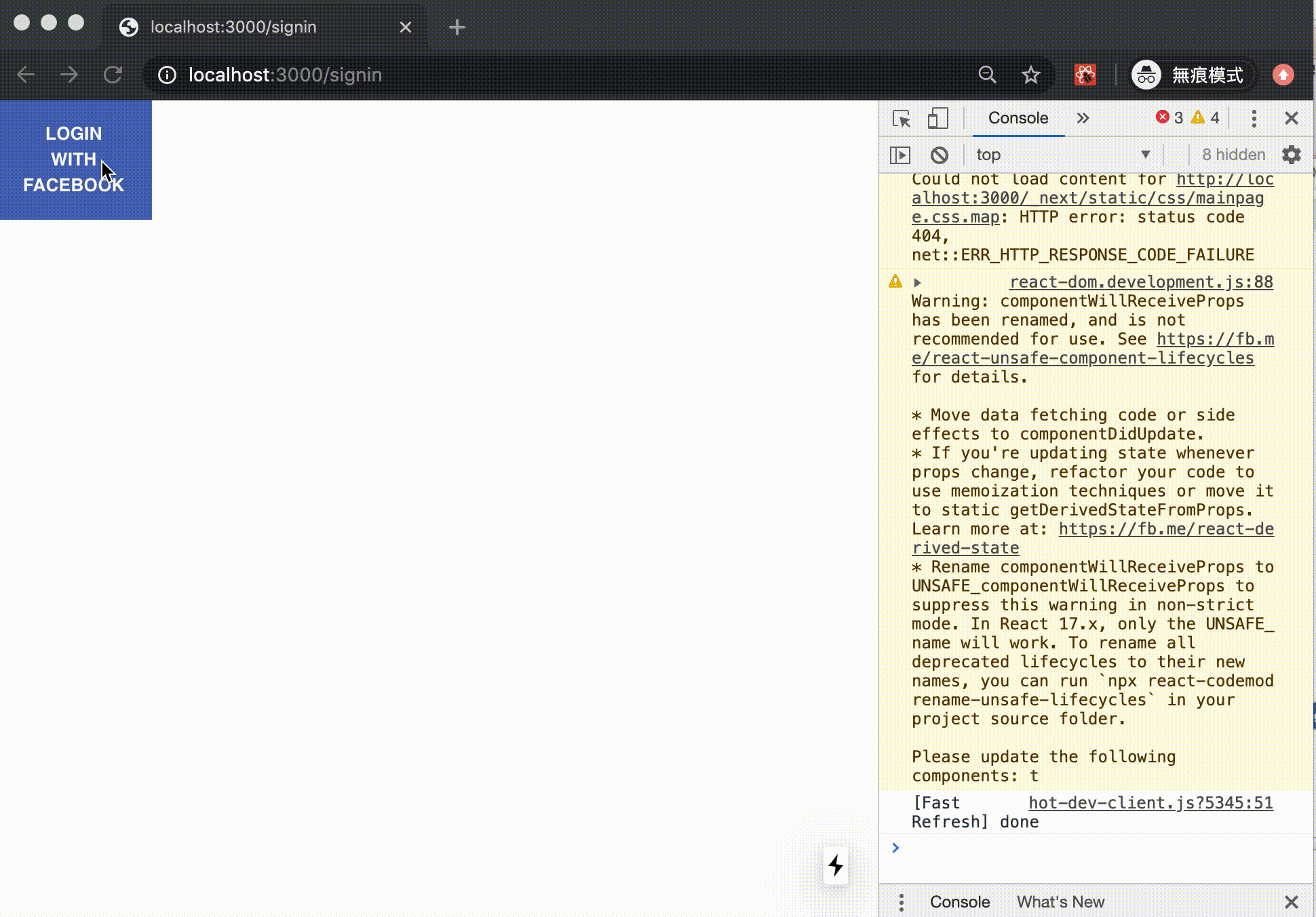Open console settings gear
The image size is (1316, 917).
(1291, 155)
